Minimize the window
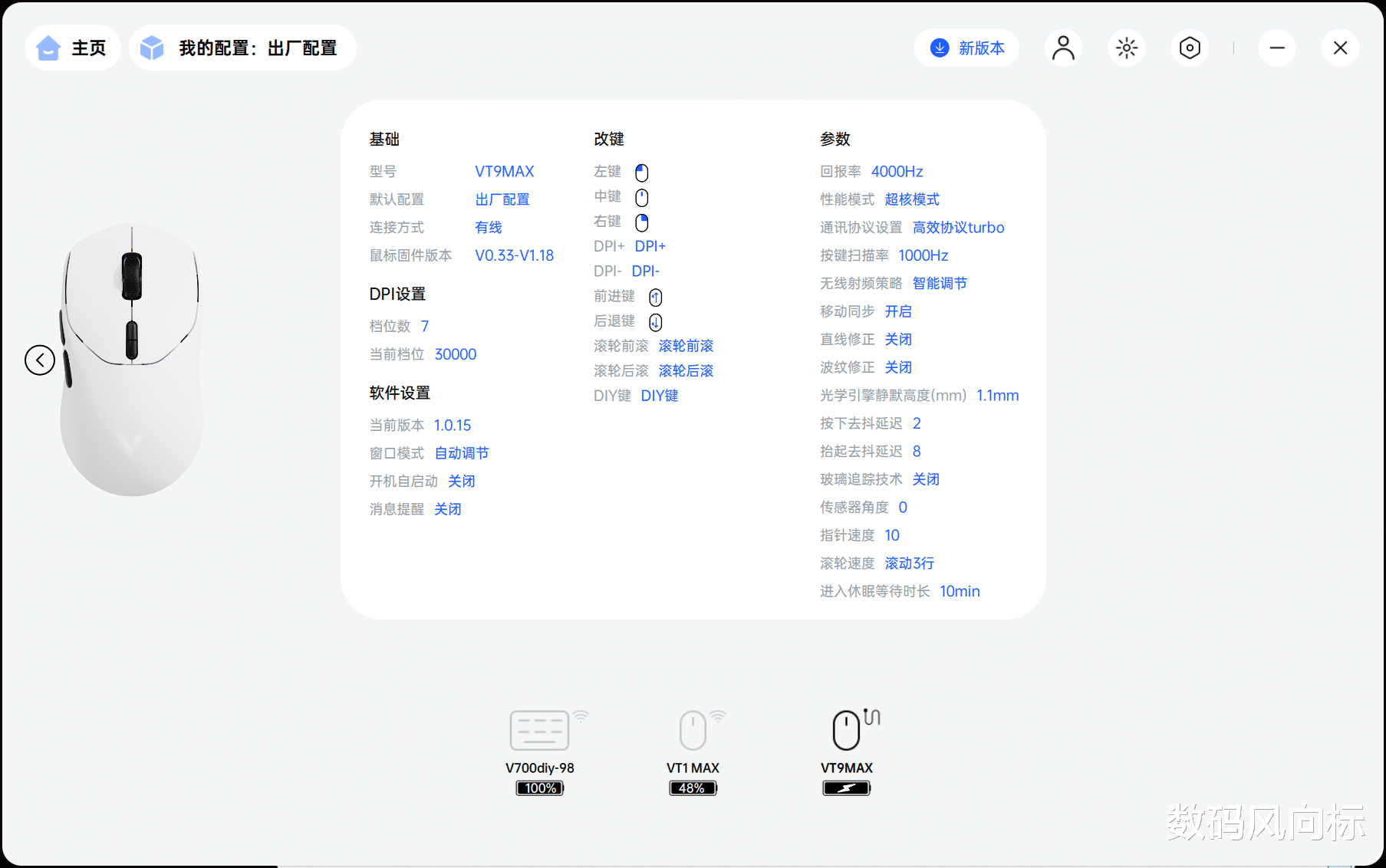Viewport: 1386px width, 868px height. point(1277,48)
